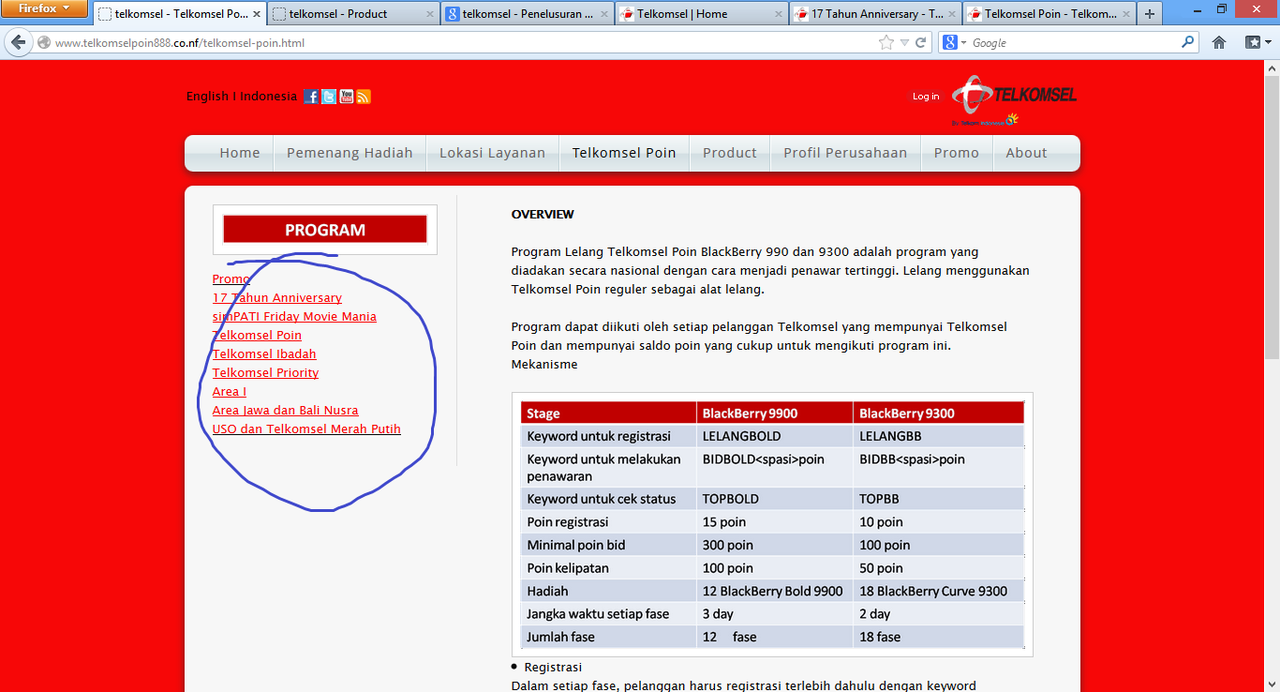
Task: Close the '17 Tahun Anniversary' tab
Action: pos(950,14)
